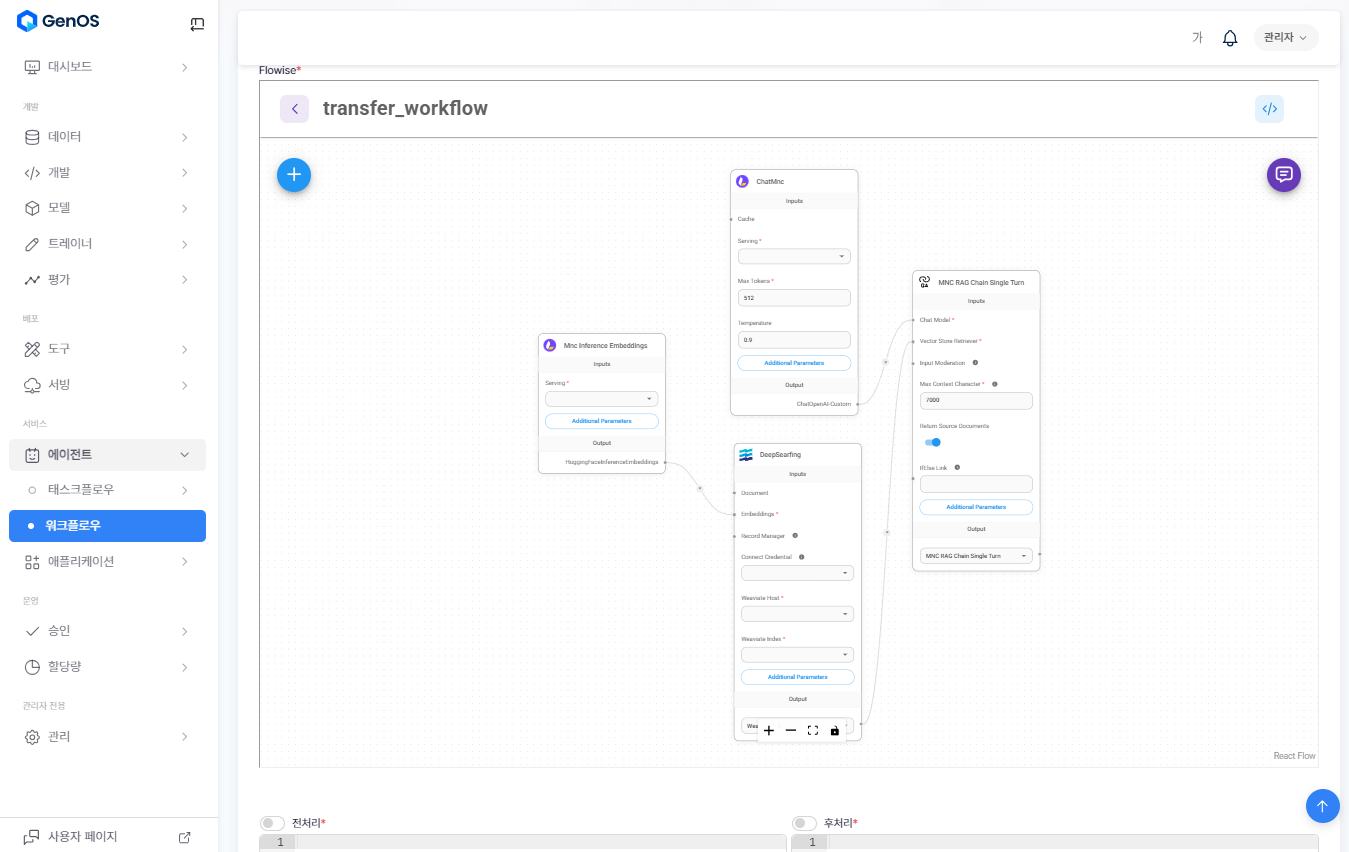Click the blue add node plus button
This screenshot has width=1349, height=852.
294,174
